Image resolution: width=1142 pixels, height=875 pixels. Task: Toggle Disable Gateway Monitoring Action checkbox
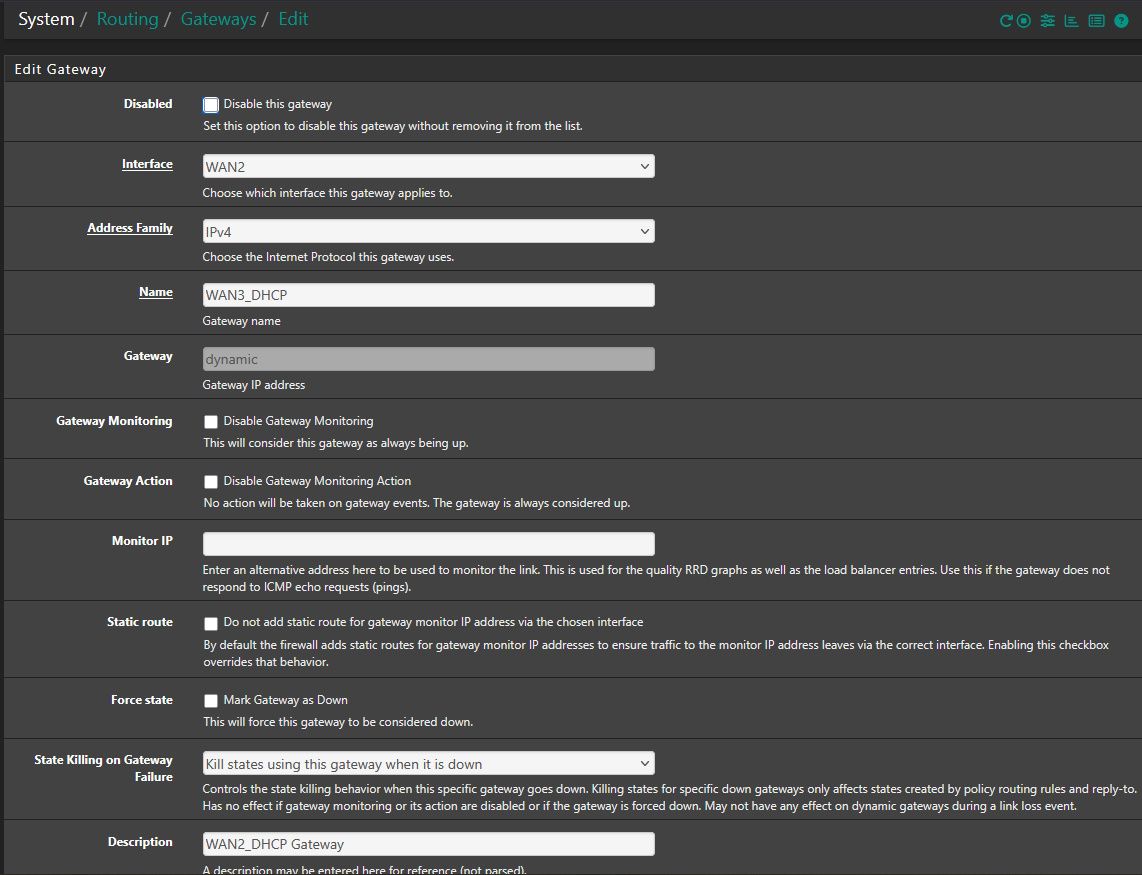tap(211, 482)
